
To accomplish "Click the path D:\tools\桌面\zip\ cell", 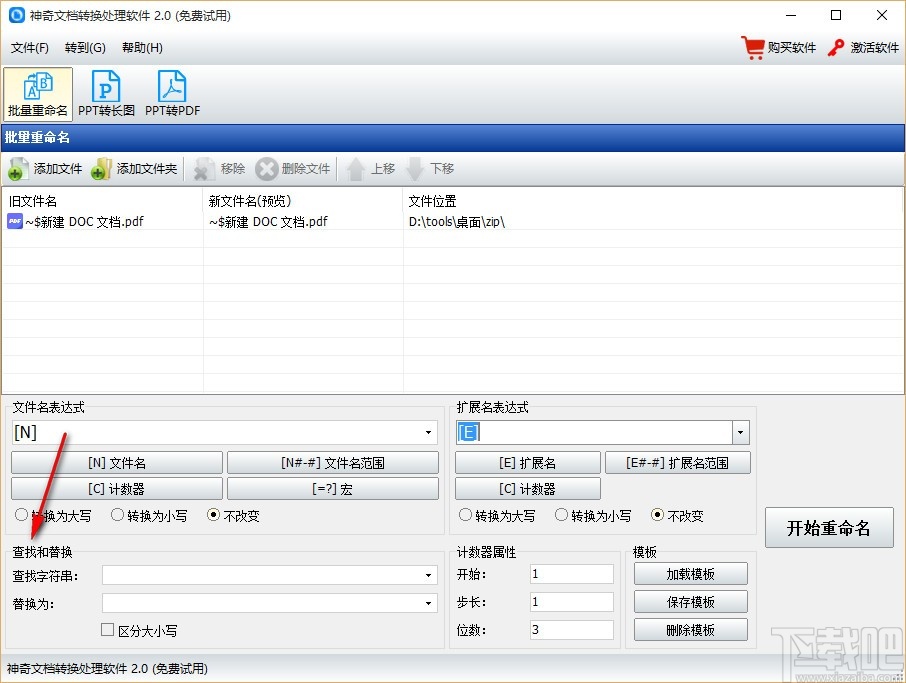I will 456,221.
